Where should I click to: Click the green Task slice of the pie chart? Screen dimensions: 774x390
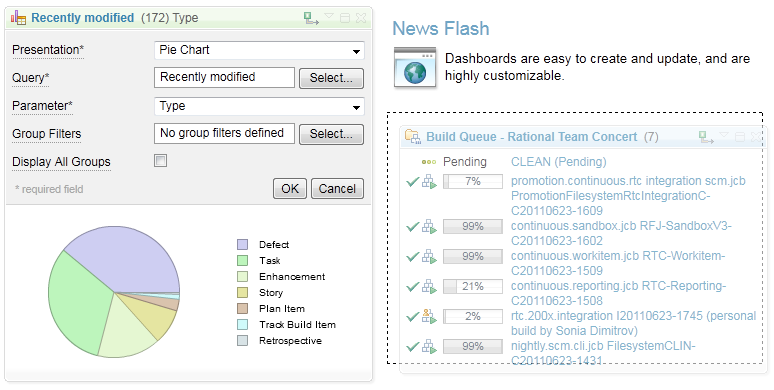tap(79, 301)
